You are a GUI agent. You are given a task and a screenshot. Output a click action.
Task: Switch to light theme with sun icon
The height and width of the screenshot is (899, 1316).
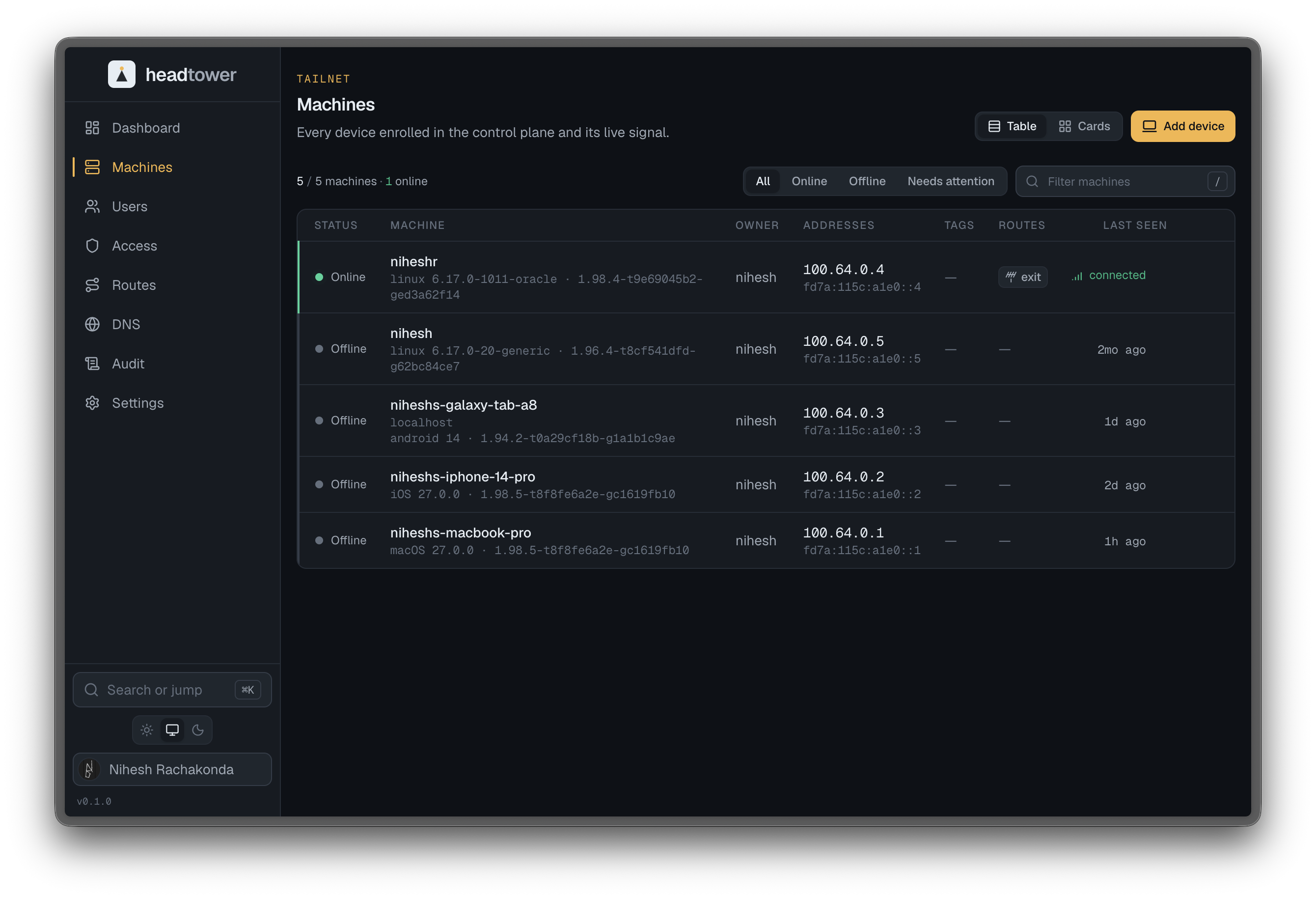click(x=147, y=730)
